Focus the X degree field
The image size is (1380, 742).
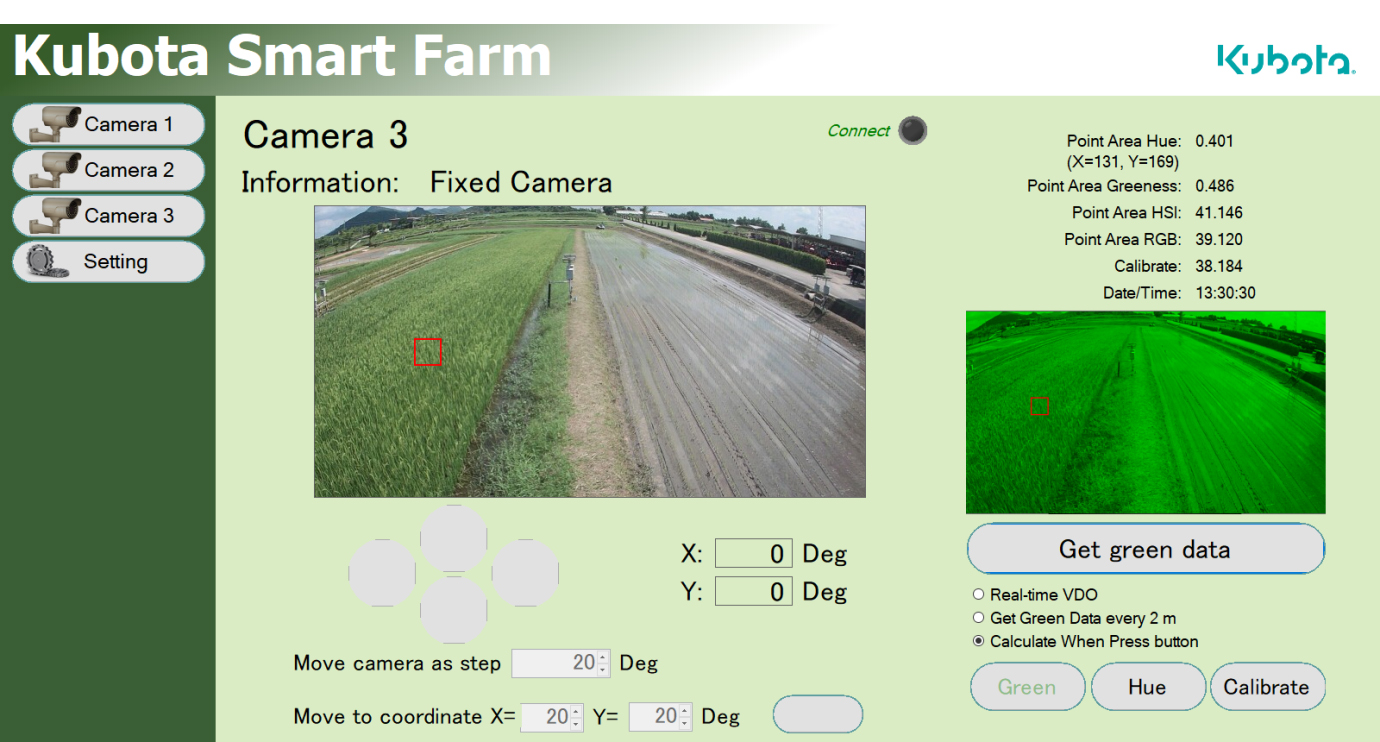coord(753,553)
